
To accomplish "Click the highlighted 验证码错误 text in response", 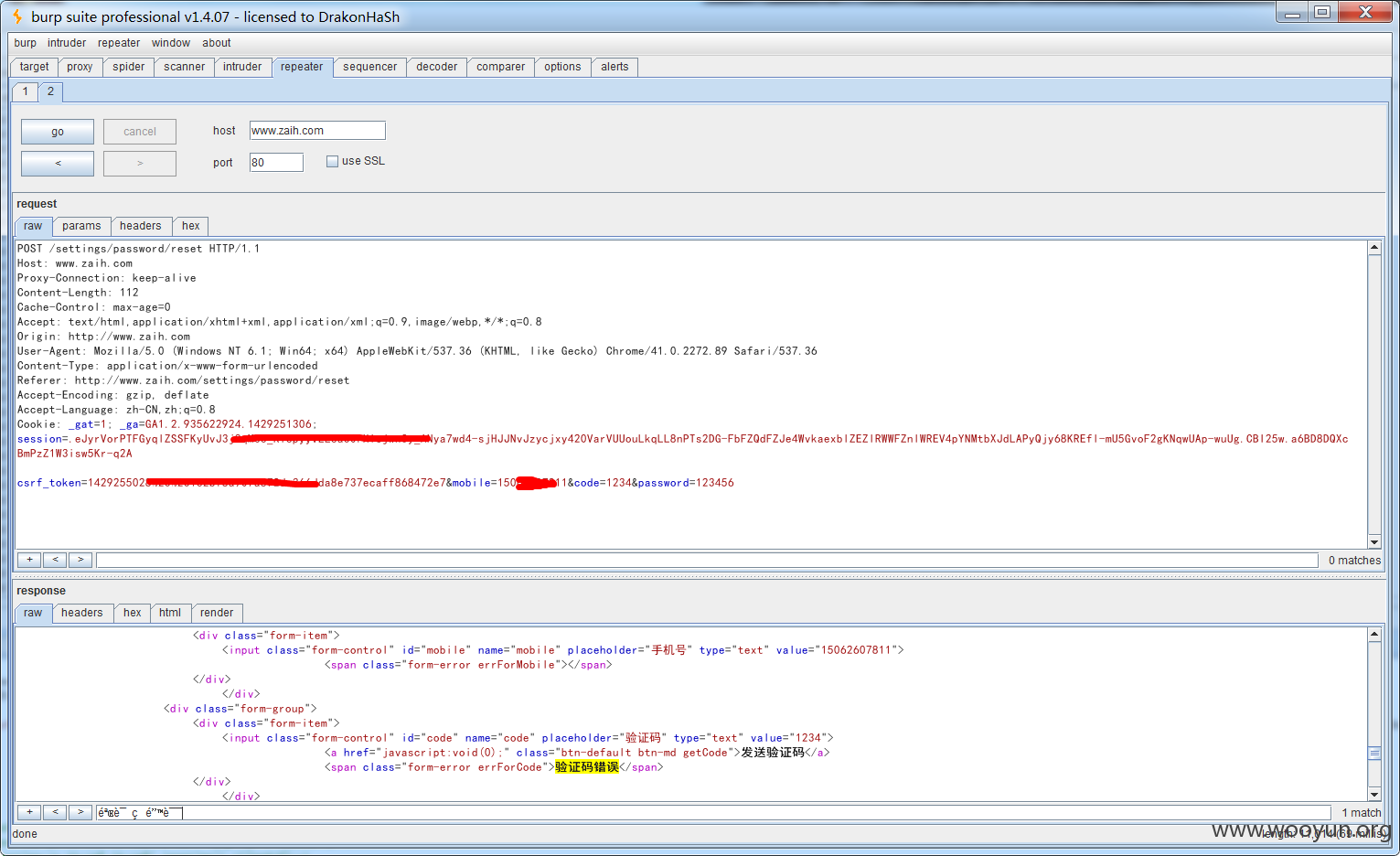I will pyautogui.click(x=587, y=767).
